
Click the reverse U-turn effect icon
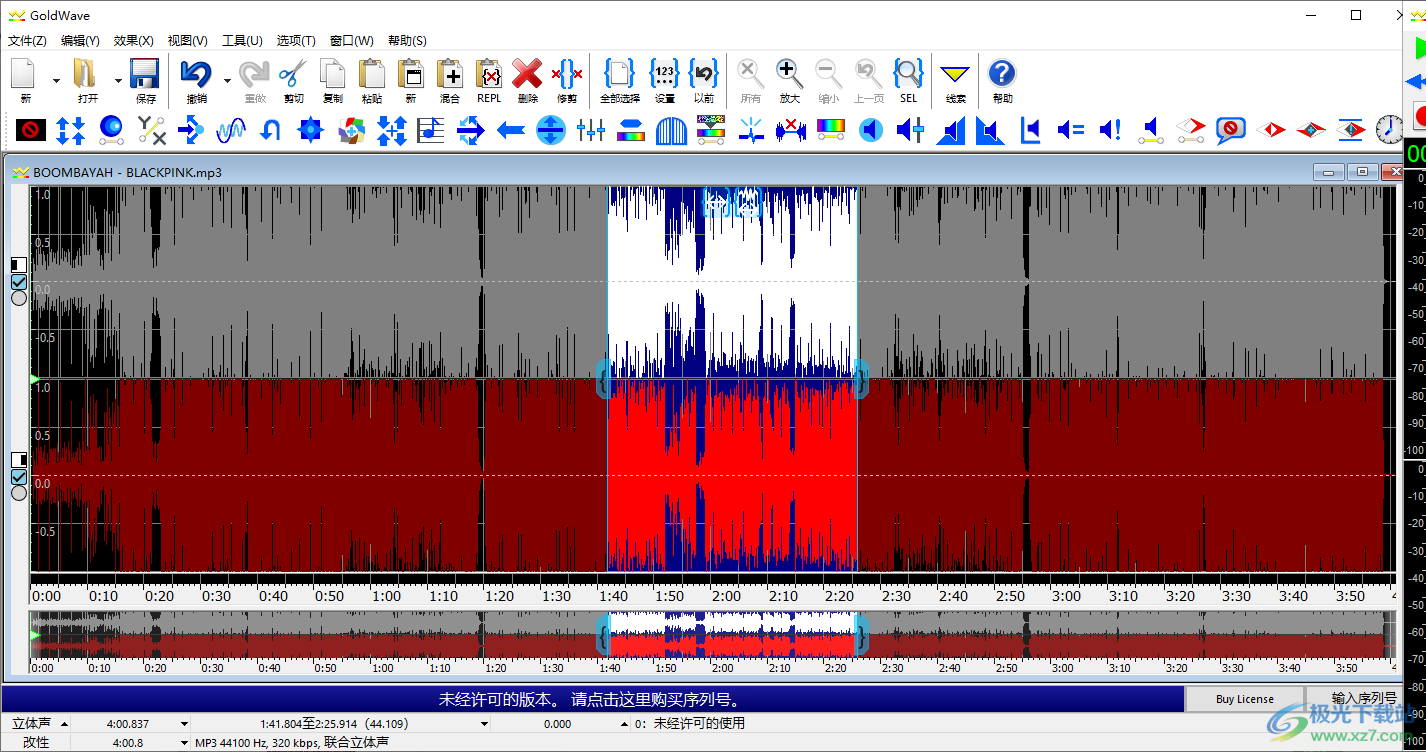coord(271,130)
